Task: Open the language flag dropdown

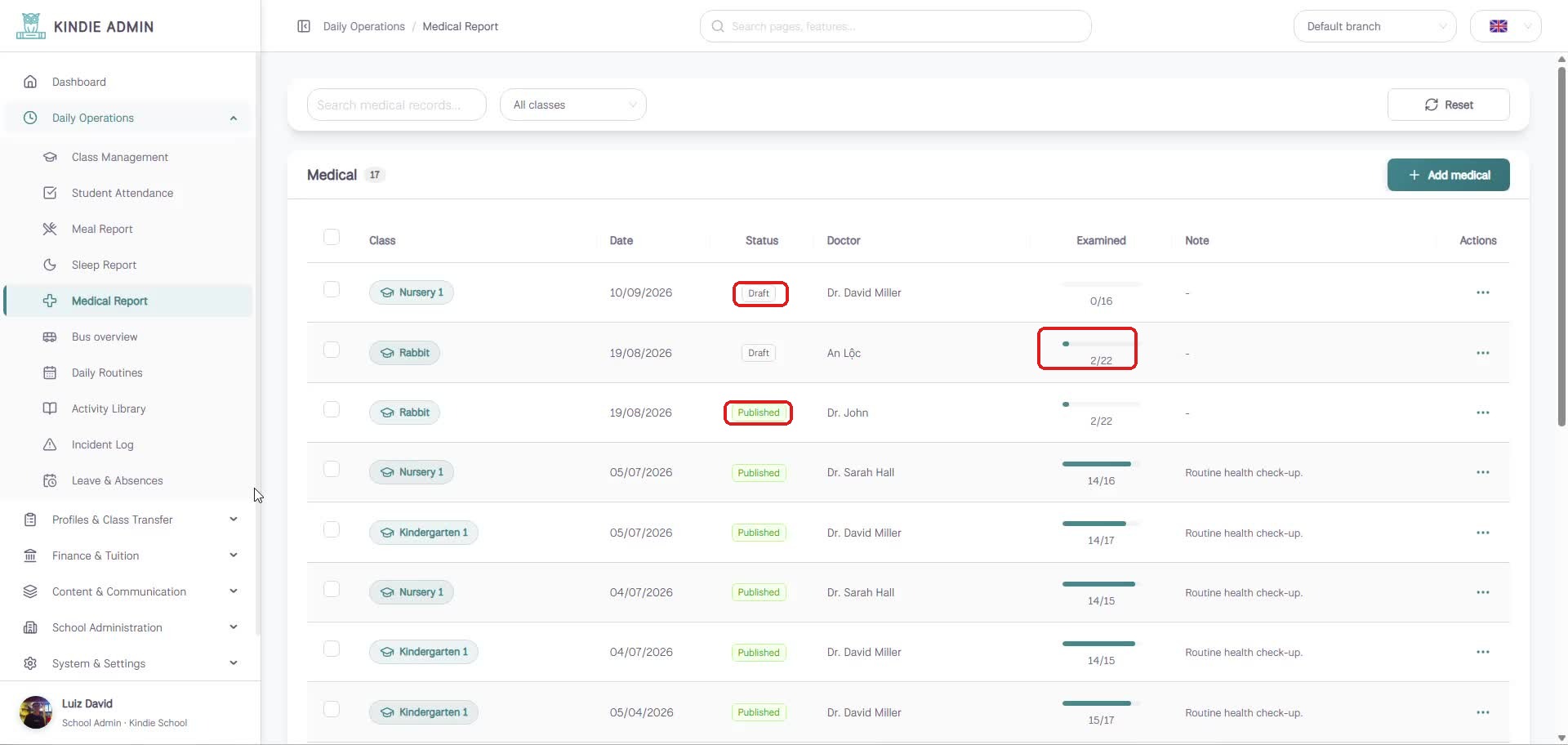Action: [x=1505, y=26]
